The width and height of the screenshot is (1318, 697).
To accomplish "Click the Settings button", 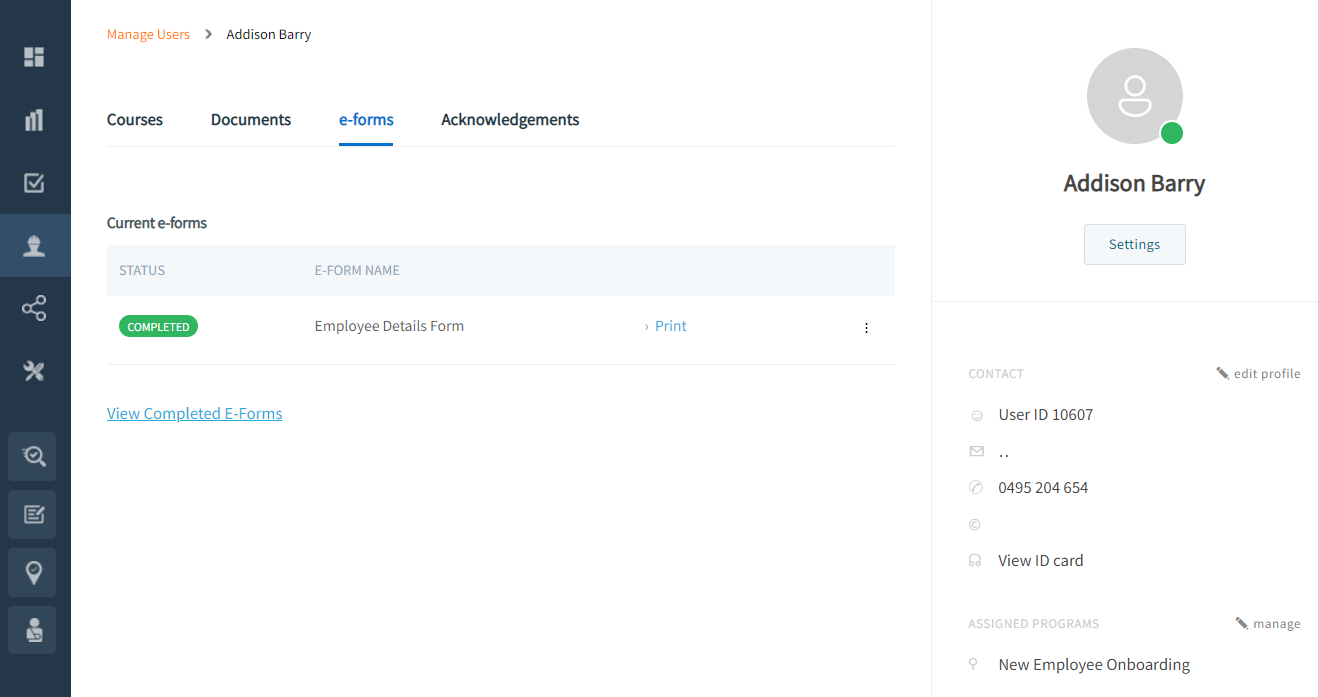I will click(x=1134, y=245).
